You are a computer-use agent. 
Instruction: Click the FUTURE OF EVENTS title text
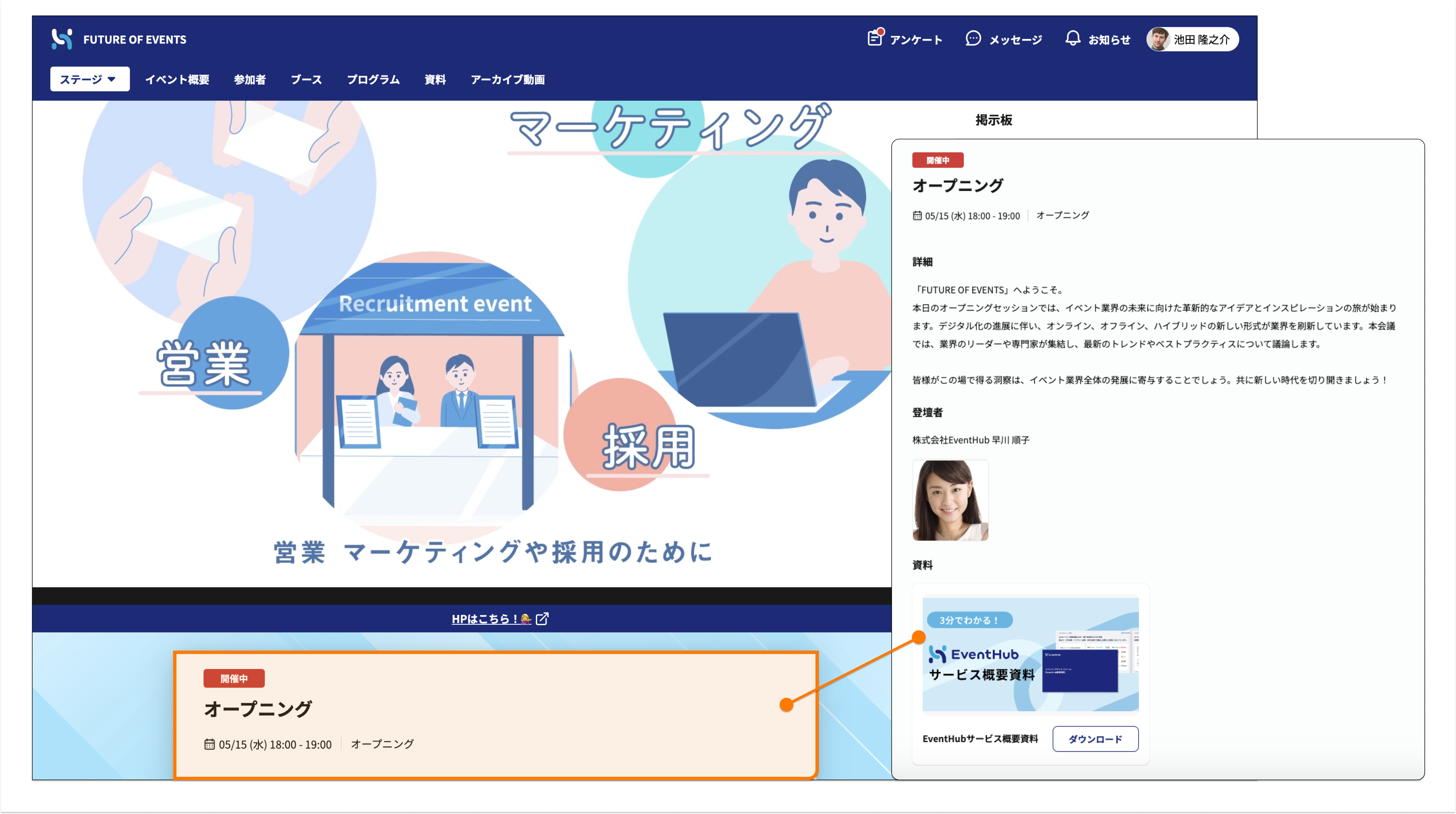point(135,40)
